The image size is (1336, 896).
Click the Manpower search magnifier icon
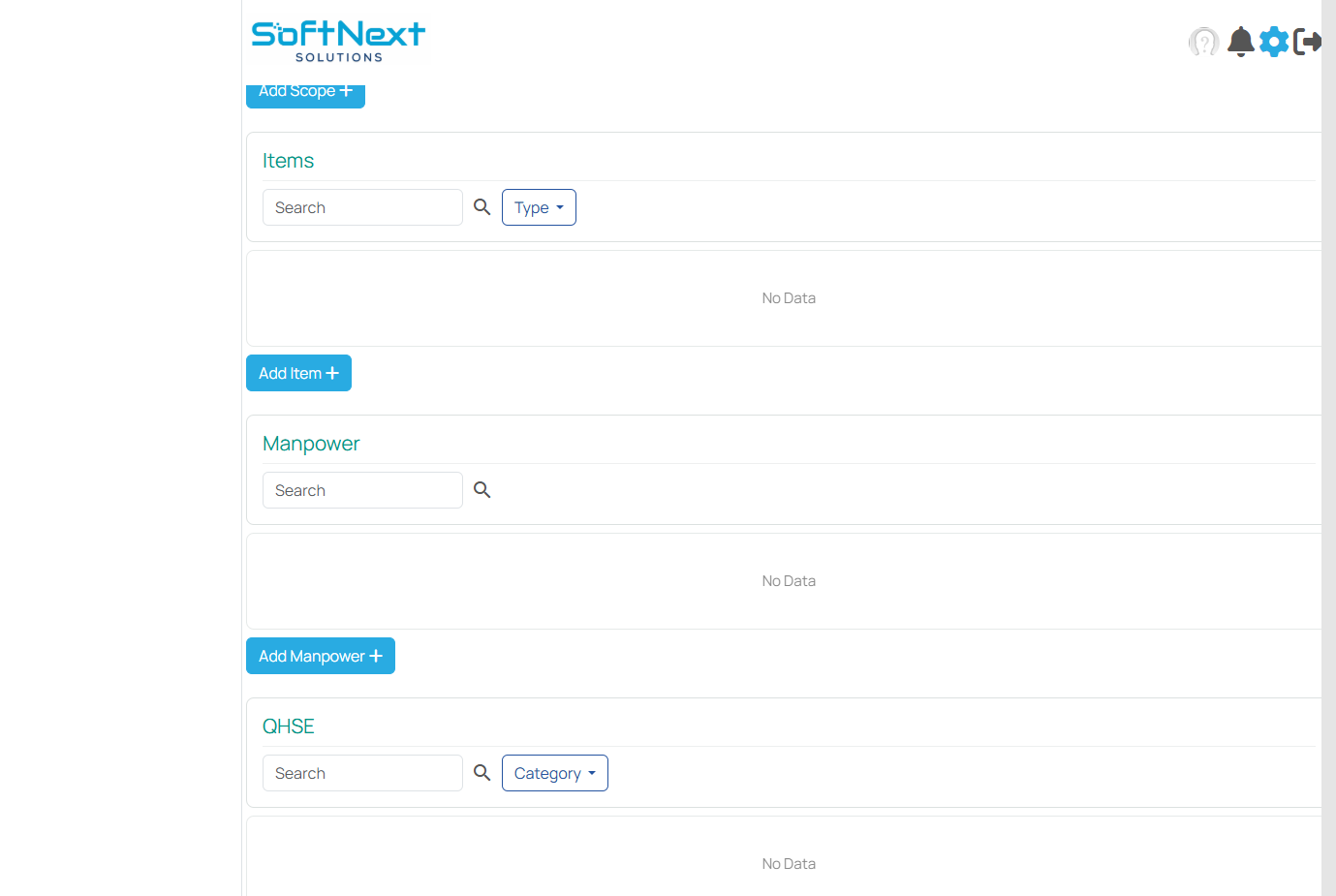482,490
